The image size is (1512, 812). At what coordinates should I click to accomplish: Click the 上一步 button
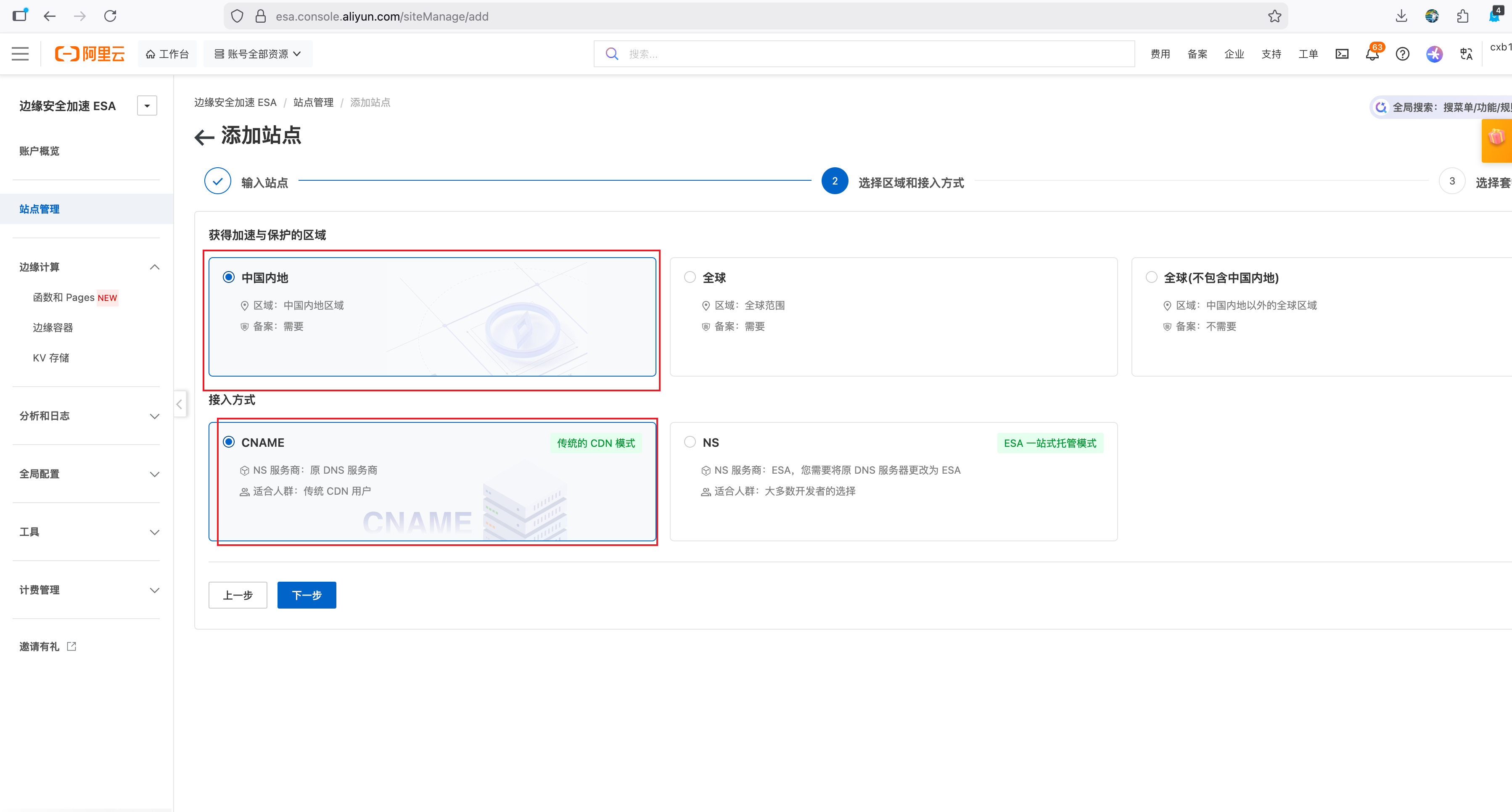pyautogui.click(x=238, y=595)
